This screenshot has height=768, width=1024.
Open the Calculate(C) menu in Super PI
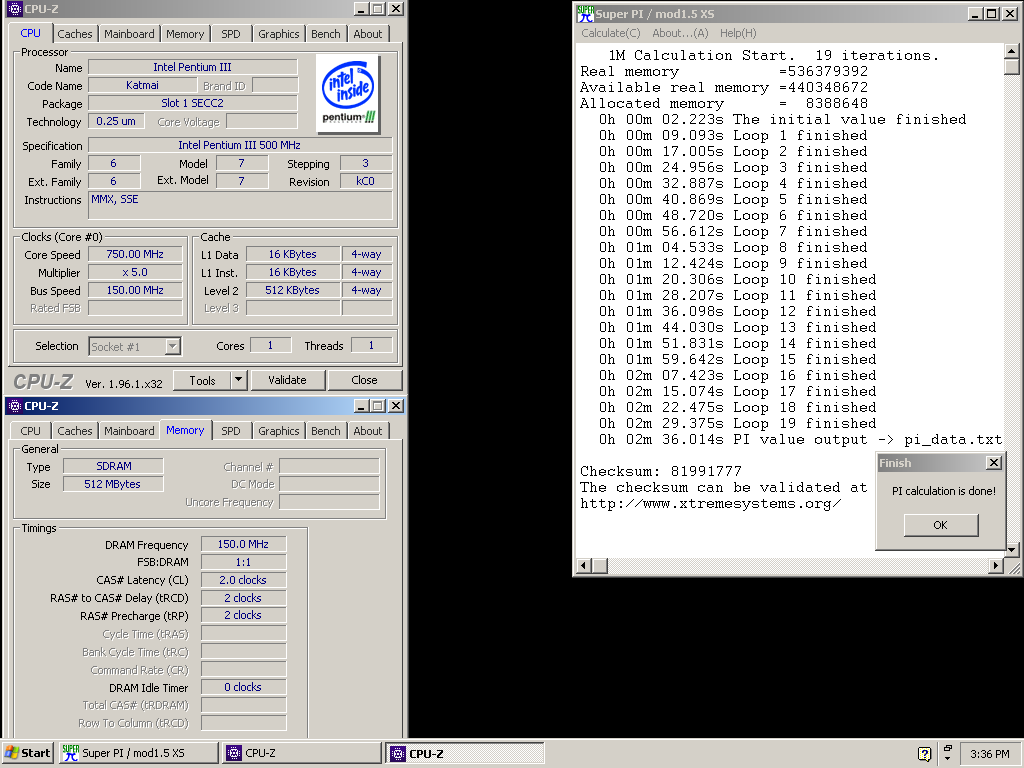(x=611, y=33)
